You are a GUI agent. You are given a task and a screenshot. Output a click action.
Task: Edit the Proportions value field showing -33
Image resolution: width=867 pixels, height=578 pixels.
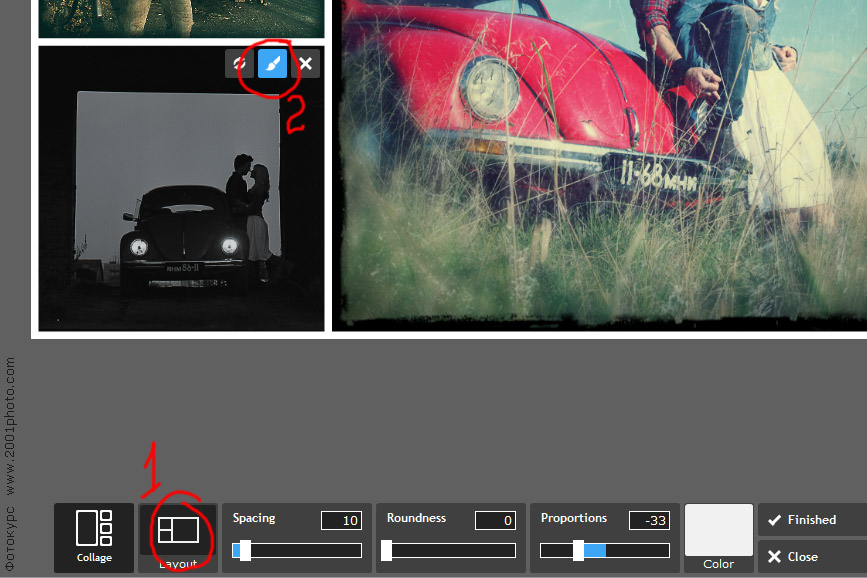click(x=649, y=520)
